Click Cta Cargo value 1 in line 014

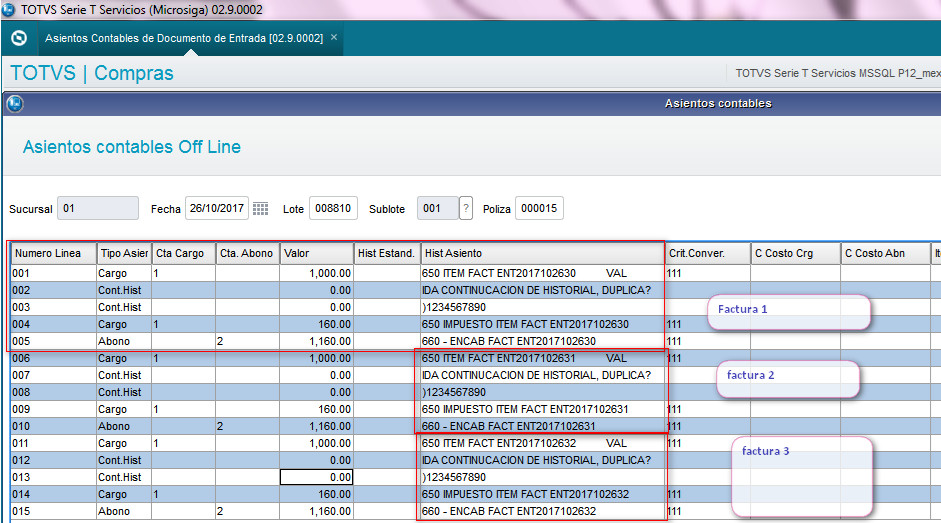tap(184, 494)
